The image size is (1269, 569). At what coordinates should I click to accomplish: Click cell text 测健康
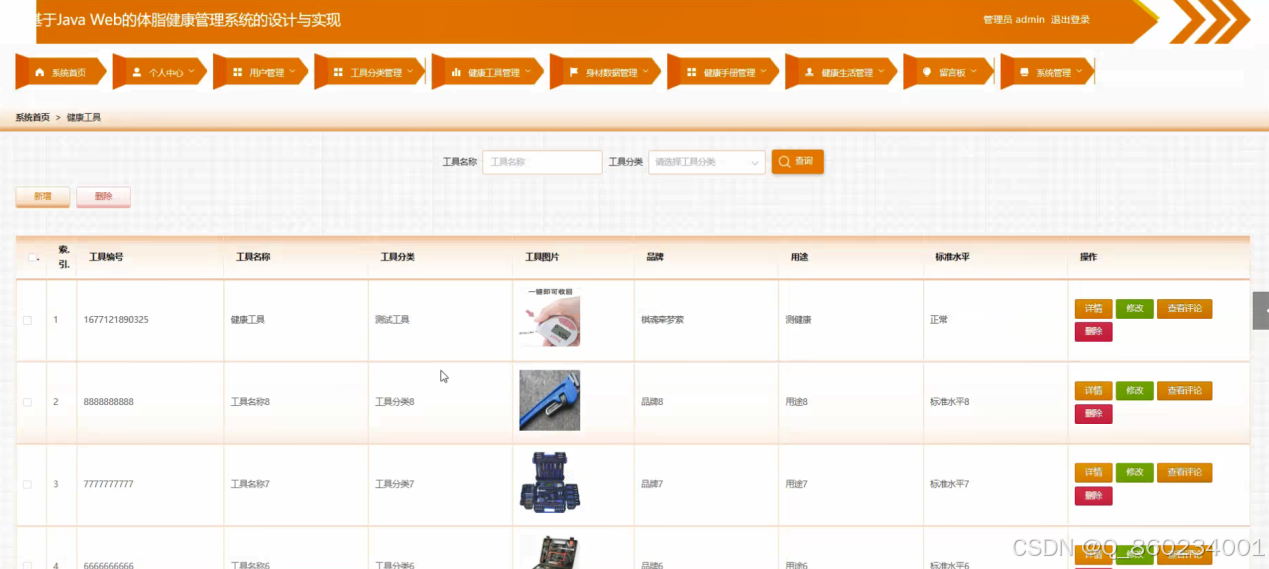tap(798, 320)
